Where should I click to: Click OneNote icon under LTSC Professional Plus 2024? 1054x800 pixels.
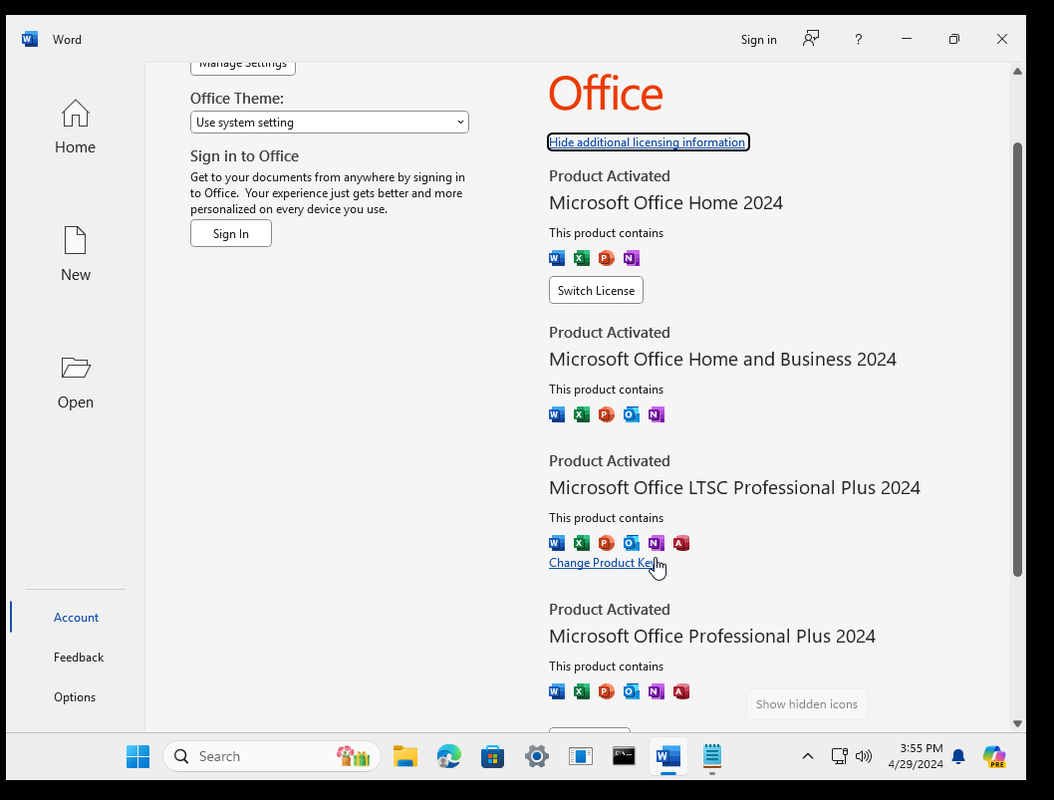click(656, 543)
